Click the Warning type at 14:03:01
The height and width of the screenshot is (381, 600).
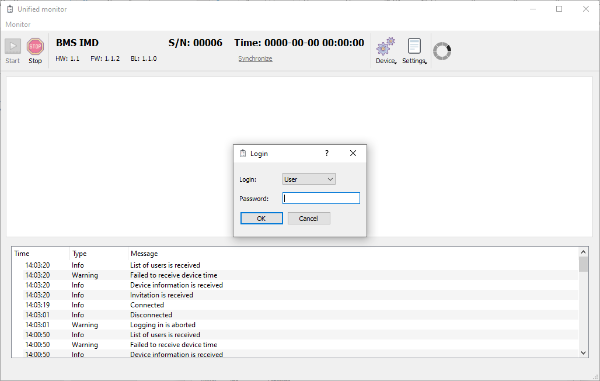pyautogui.click(x=85, y=325)
